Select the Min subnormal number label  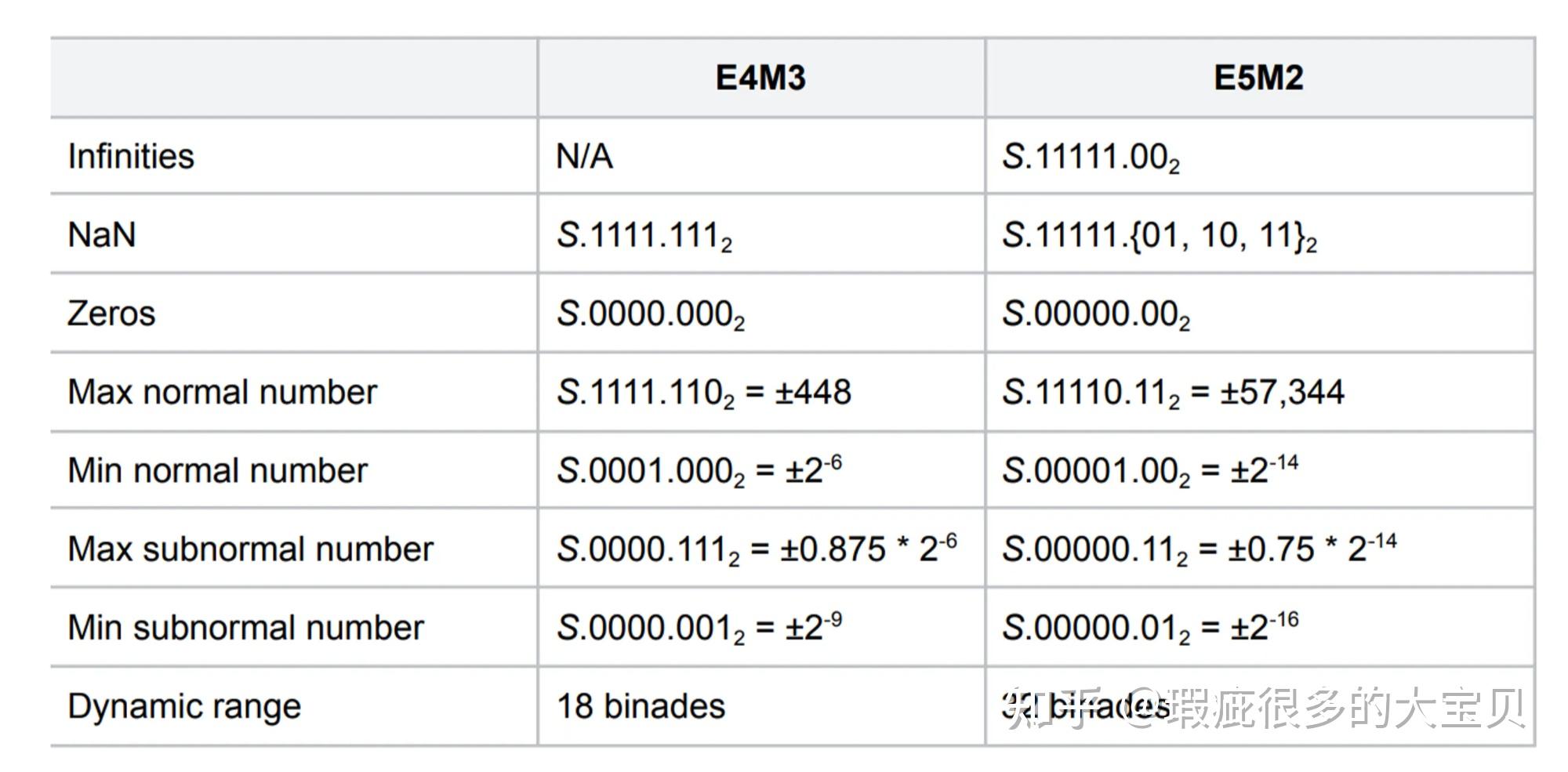[x=245, y=627]
